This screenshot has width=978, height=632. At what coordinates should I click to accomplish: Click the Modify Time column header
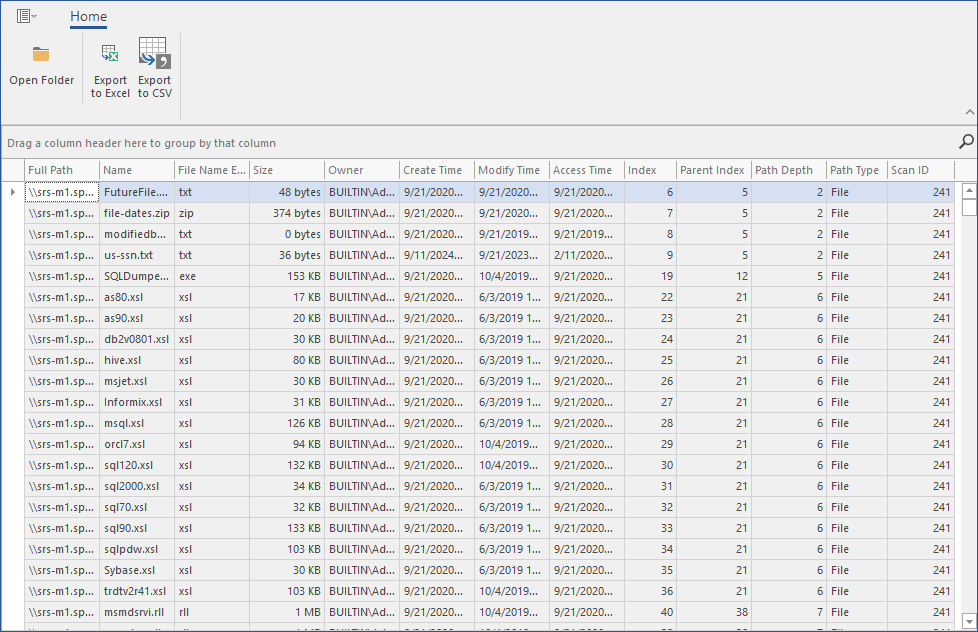pos(511,170)
